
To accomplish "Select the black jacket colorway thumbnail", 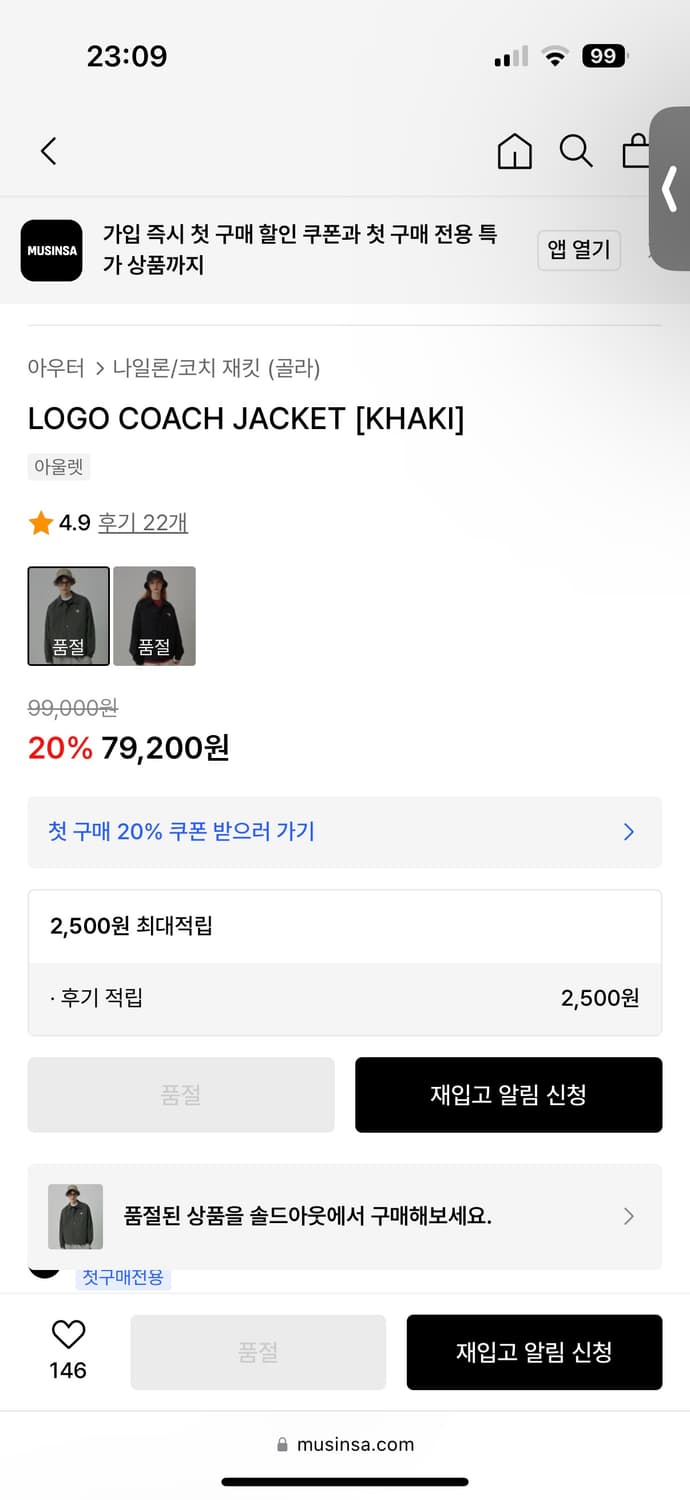I will (x=154, y=615).
